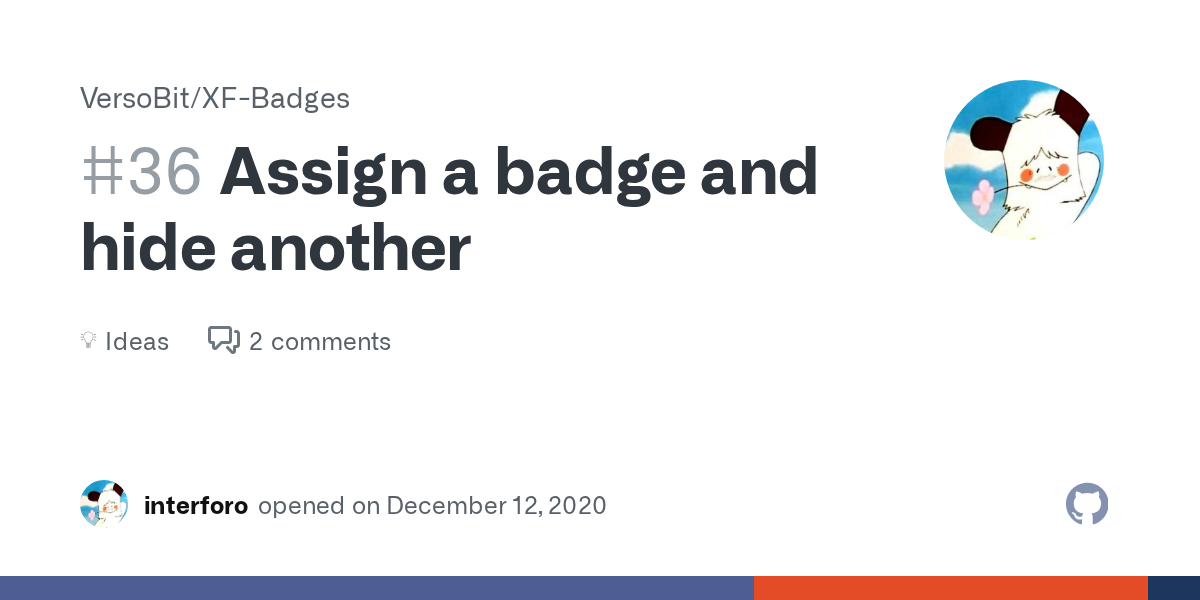The image size is (1200, 600).
Task: Click the title line "Assign a badge and"
Action: click(x=519, y=171)
